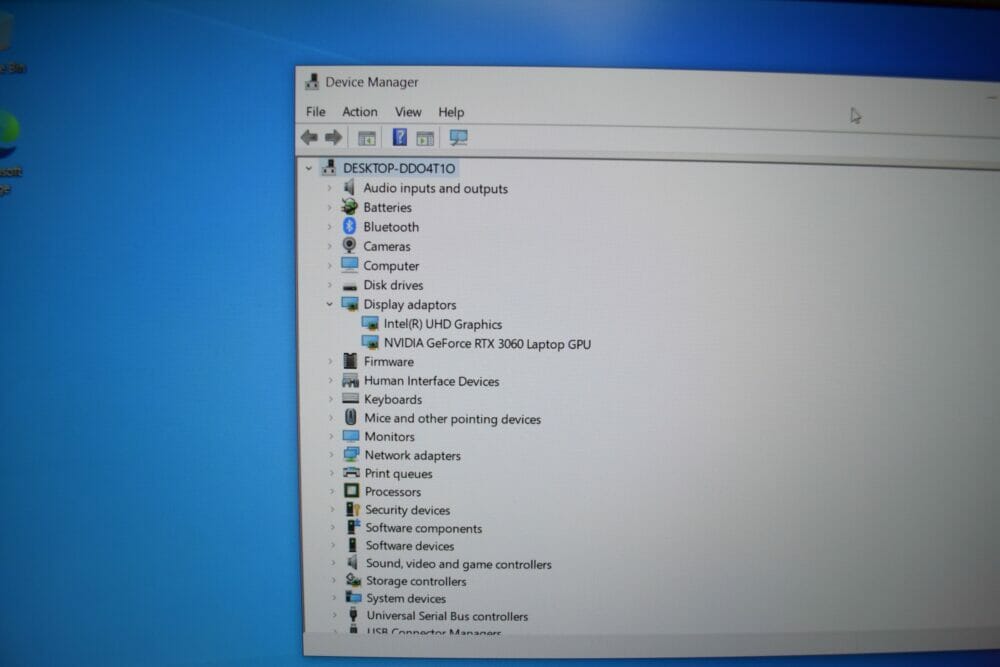The width and height of the screenshot is (1000, 667).
Task: Click the Security devices key icon
Action: click(x=352, y=509)
